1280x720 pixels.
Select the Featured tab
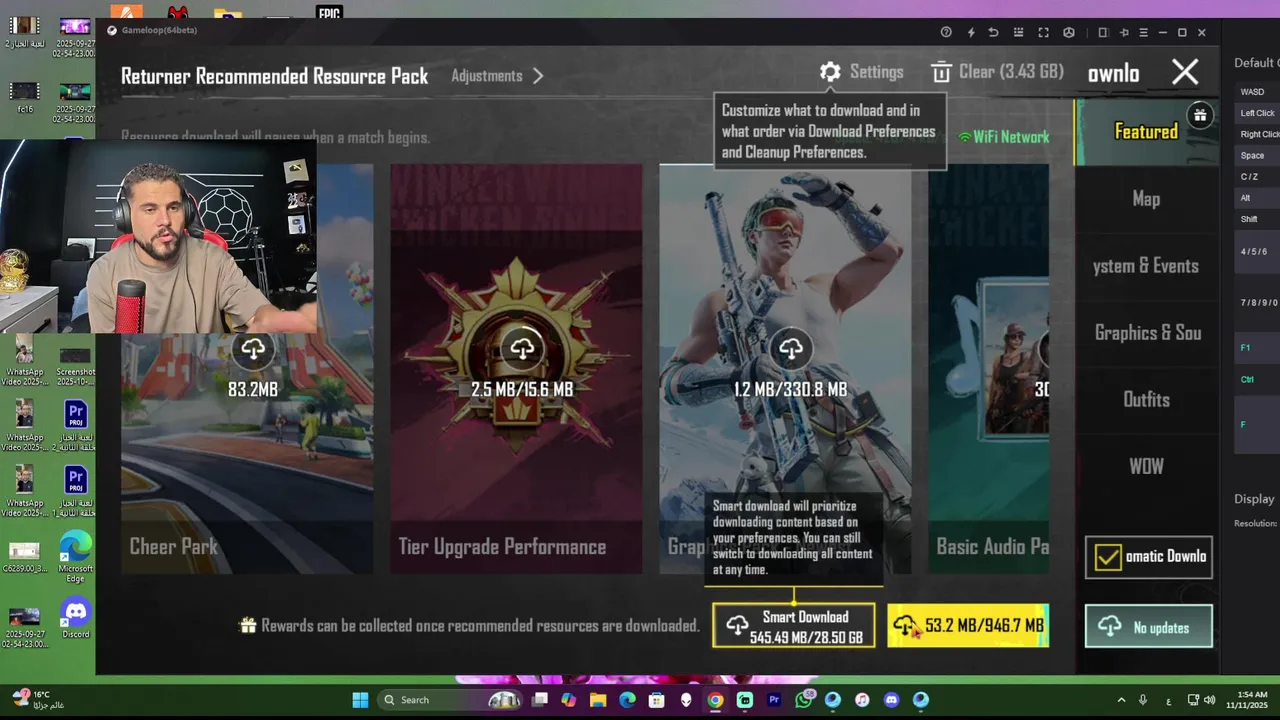tap(1146, 132)
